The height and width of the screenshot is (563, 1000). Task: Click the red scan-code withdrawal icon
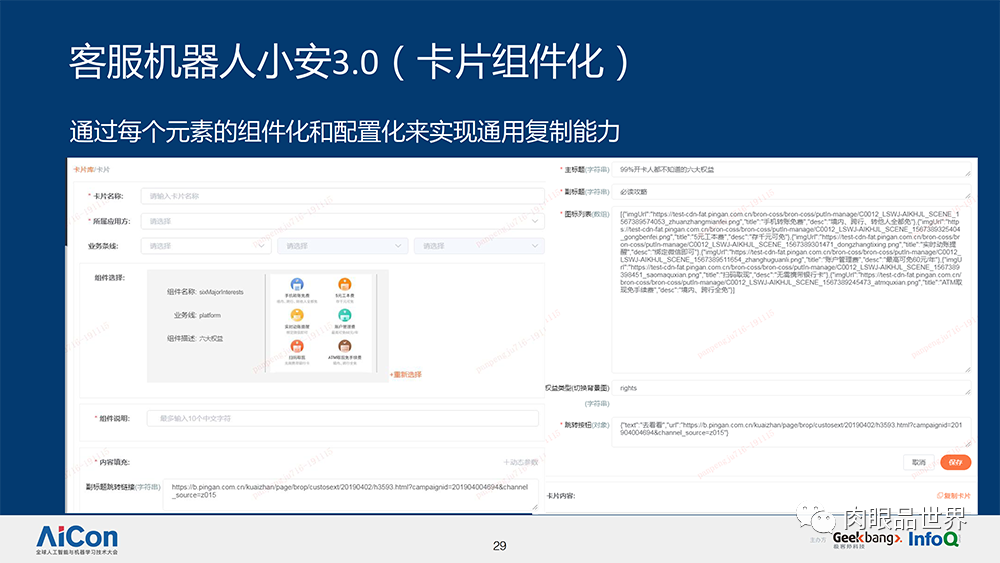click(297, 346)
